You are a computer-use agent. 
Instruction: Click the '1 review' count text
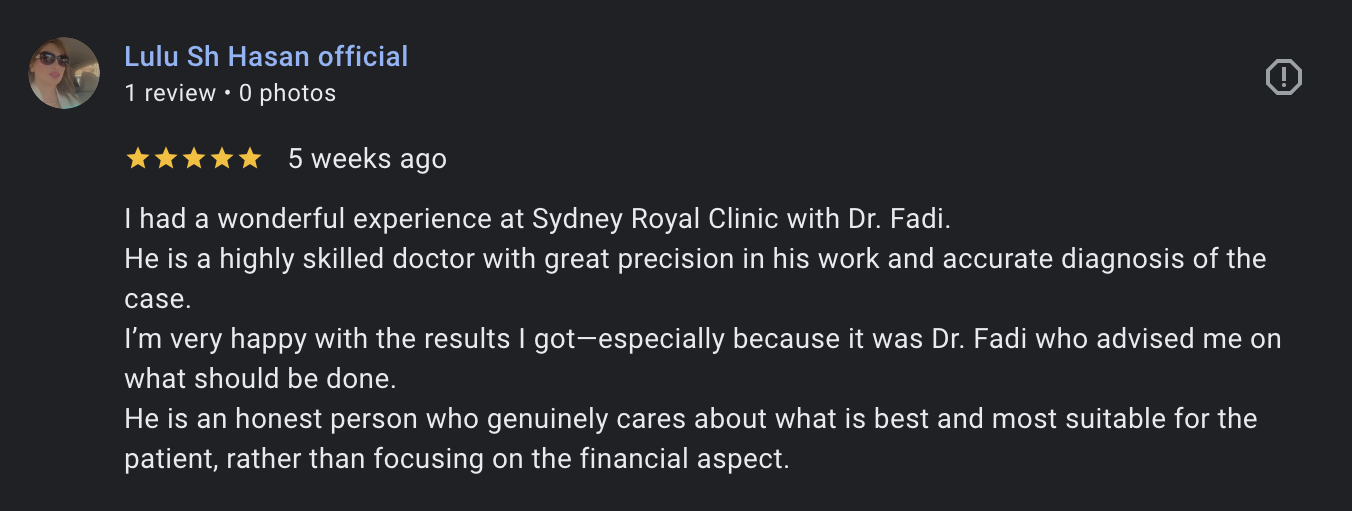point(170,93)
